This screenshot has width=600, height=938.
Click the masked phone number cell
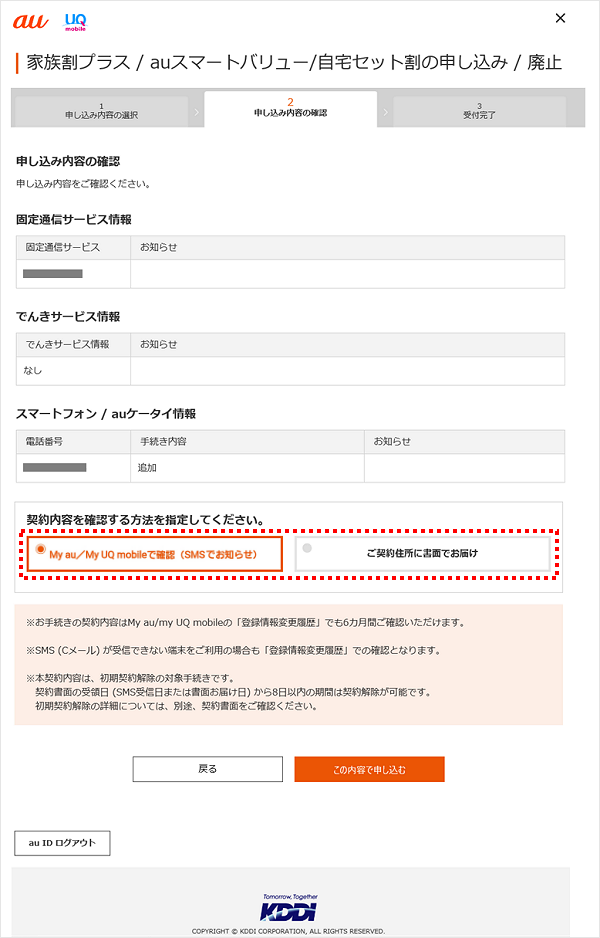74,468
